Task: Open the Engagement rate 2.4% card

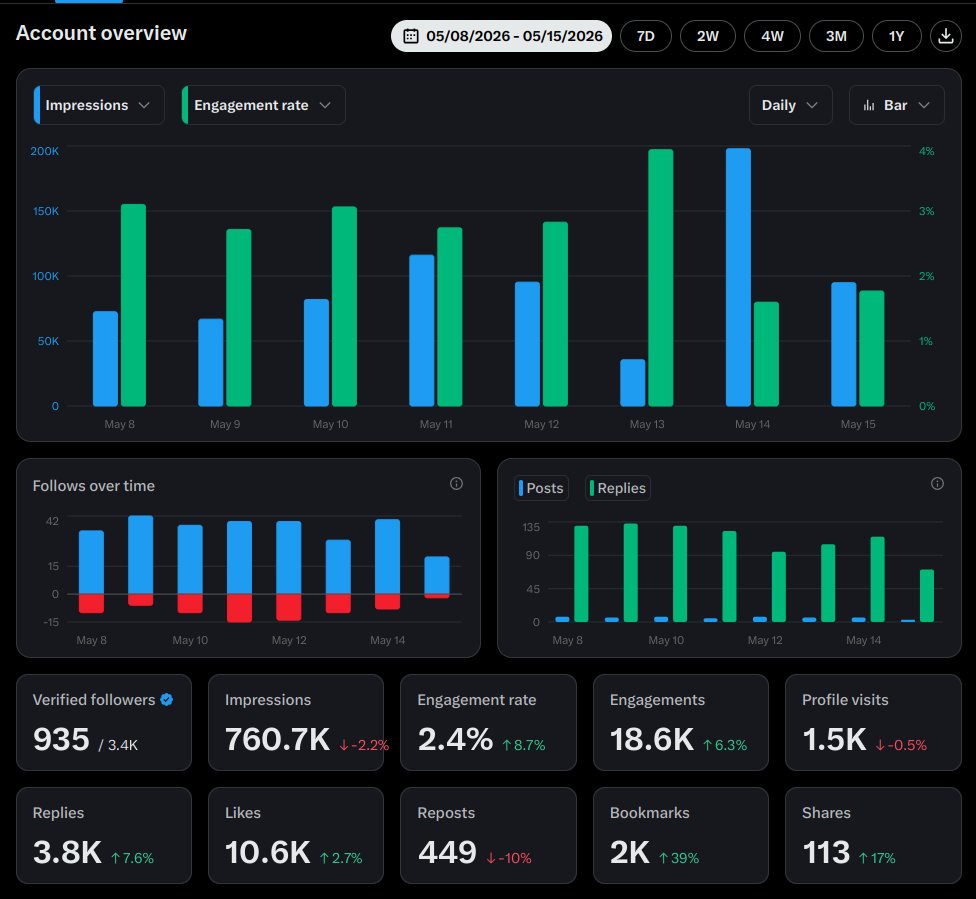Action: [488, 722]
